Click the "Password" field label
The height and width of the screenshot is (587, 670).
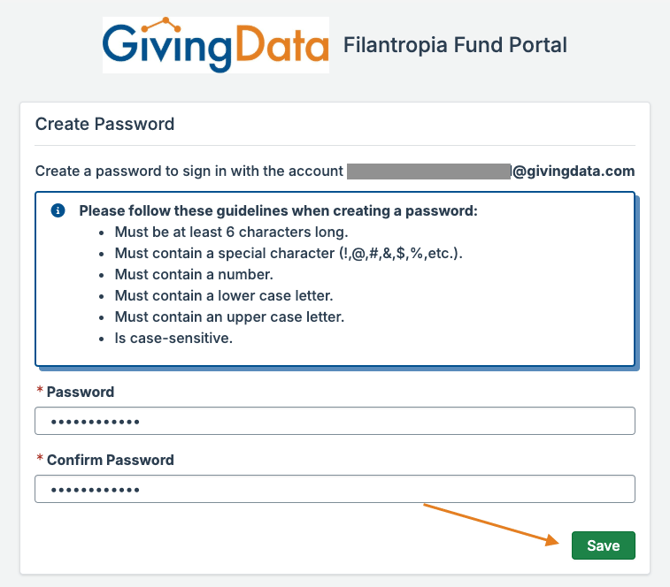click(x=80, y=392)
